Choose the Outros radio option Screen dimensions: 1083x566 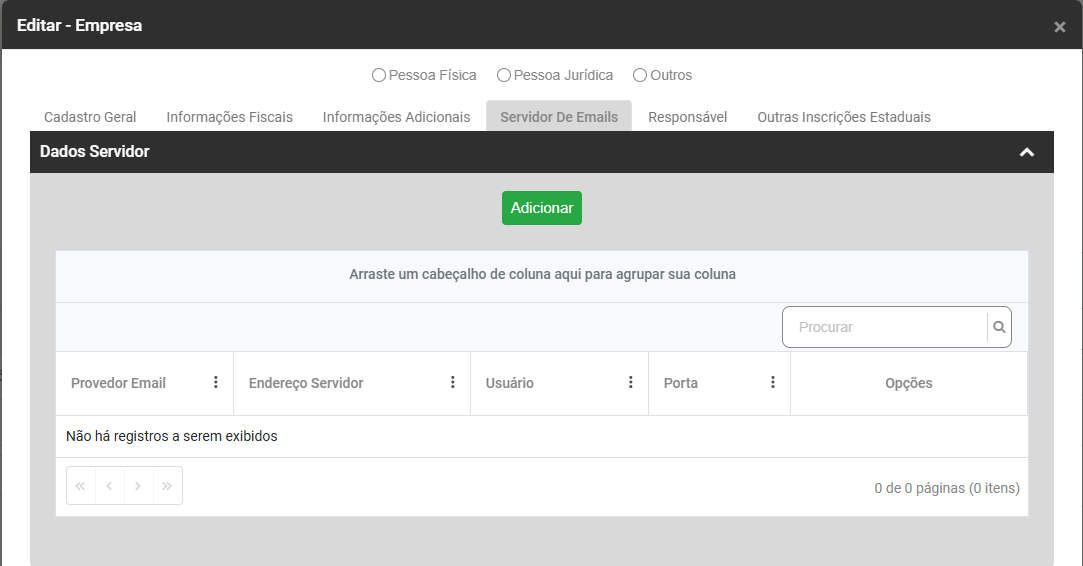click(640, 75)
